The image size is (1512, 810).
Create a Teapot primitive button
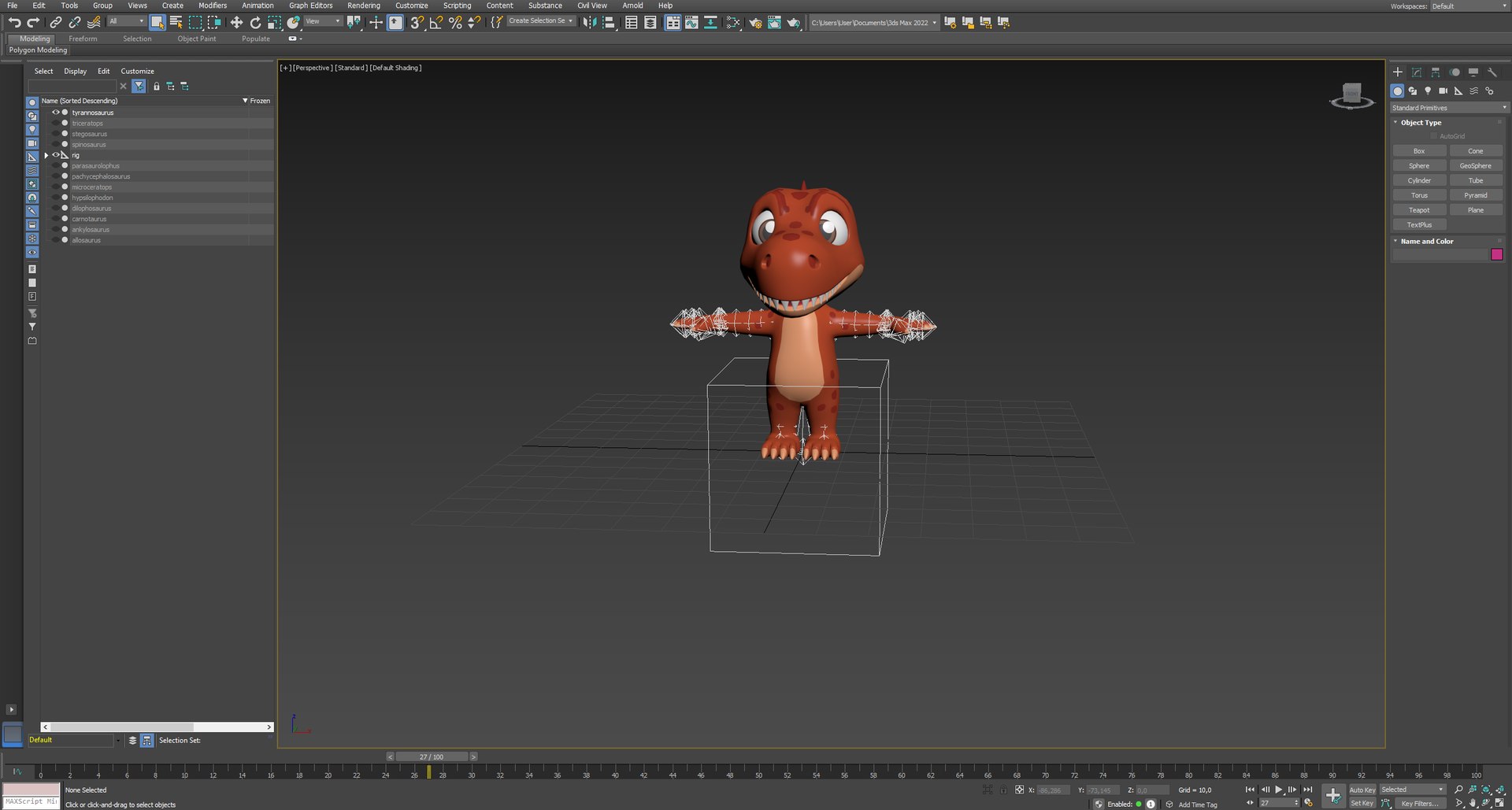click(x=1419, y=210)
